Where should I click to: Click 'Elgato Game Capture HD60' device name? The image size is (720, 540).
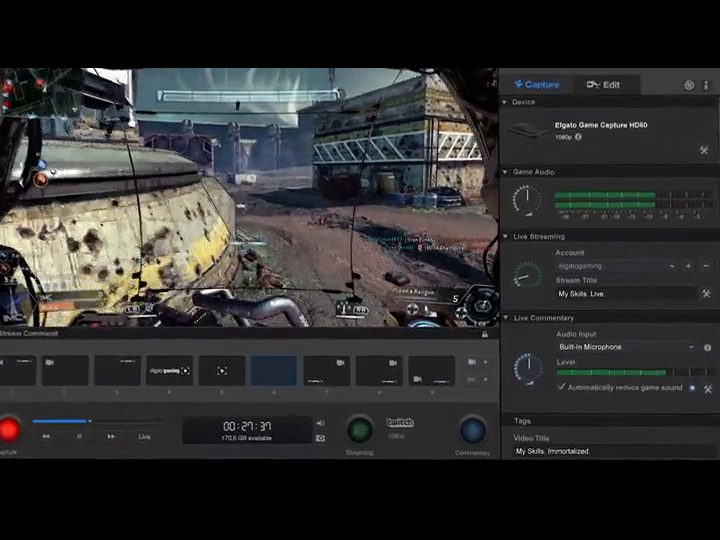(x=601, y=125)
